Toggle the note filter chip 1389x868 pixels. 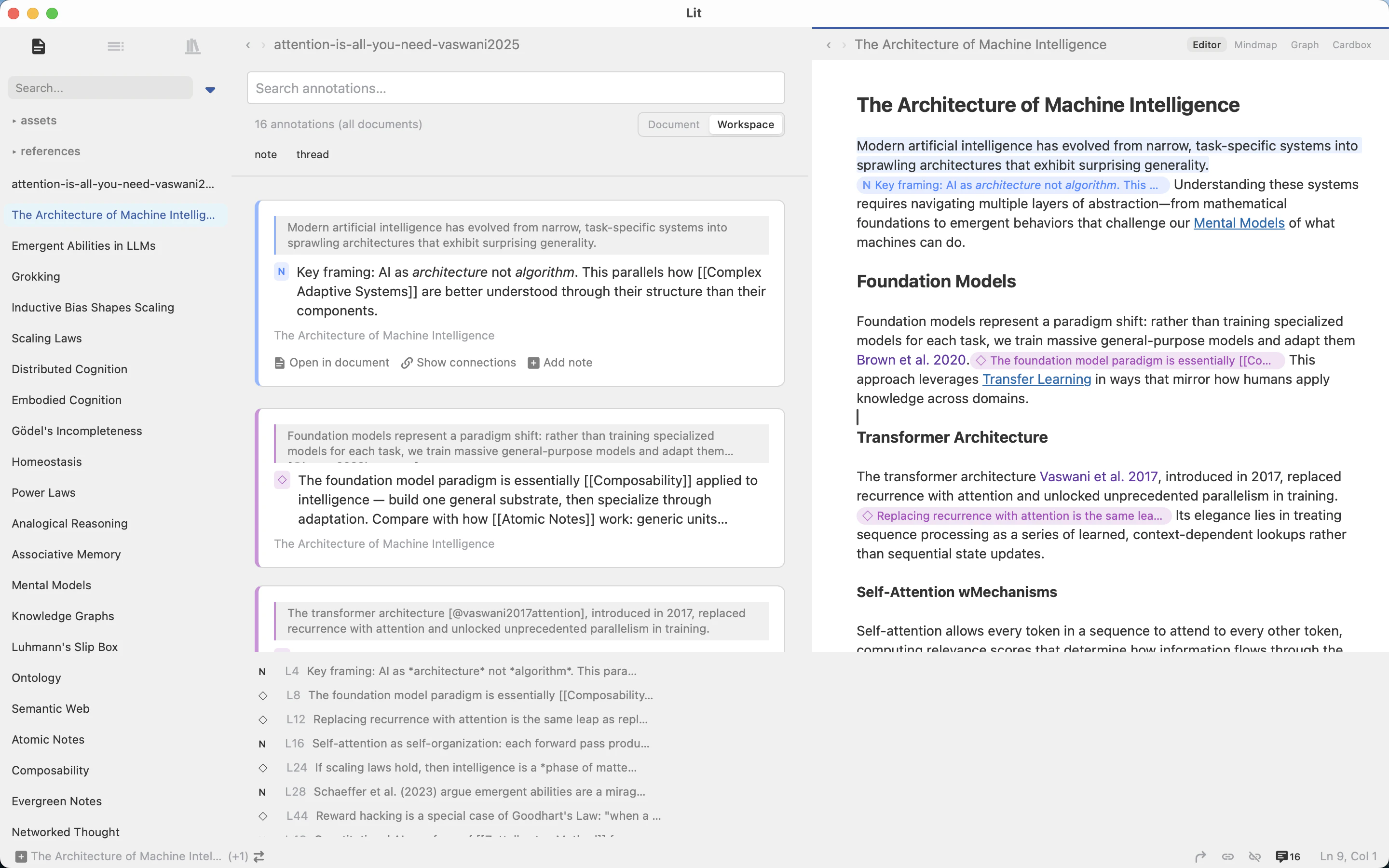pyautogui.click(x=266, y=154)
